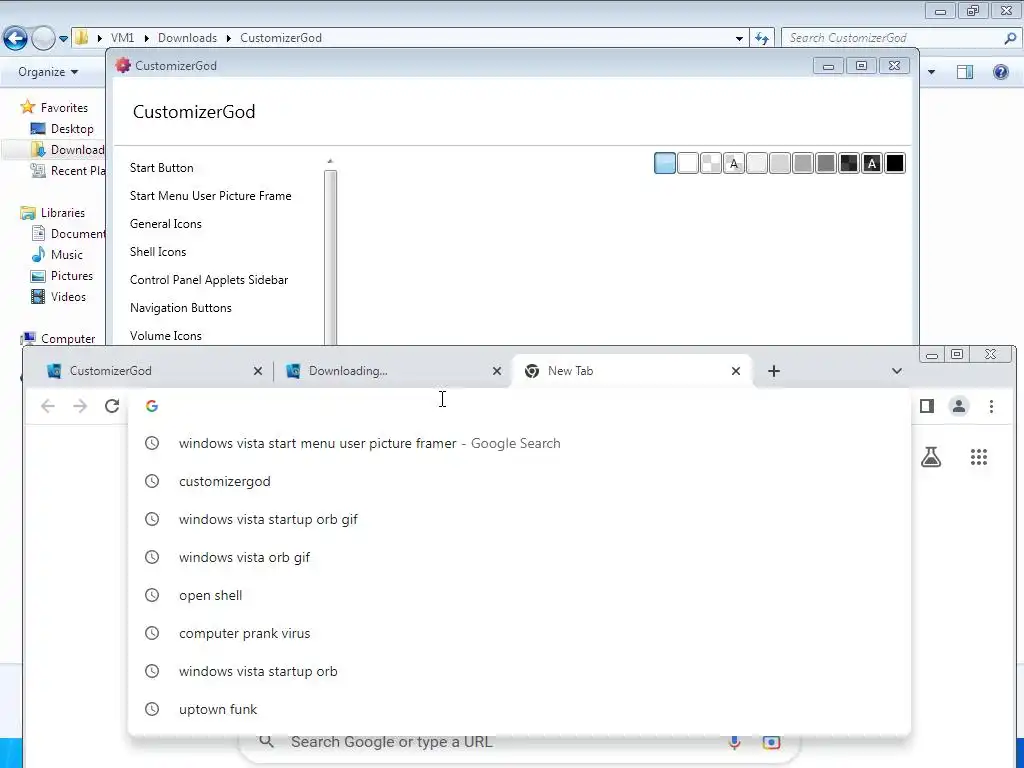This screenshot has width=1024, height=768.
Task: Select VM1 in address breadcrumb
Action: pyautogui.click(x=122, y=38)
